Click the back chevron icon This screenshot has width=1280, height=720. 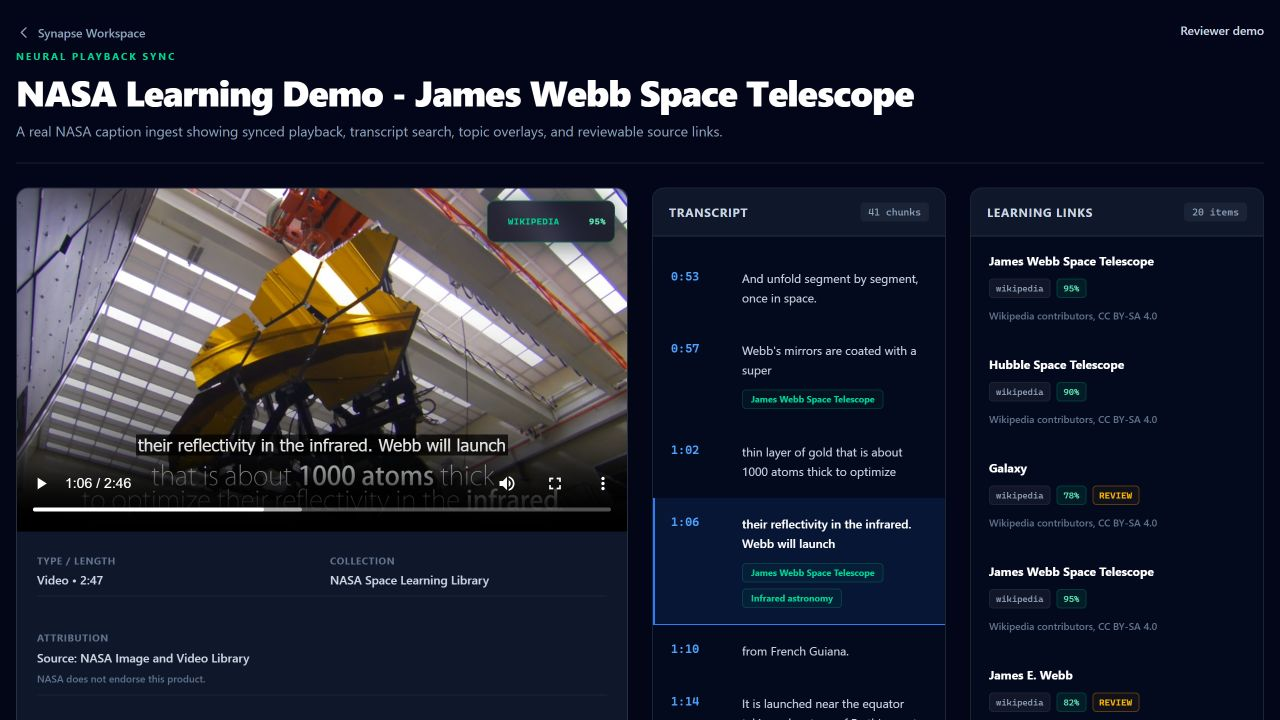[x=24, y=33]
